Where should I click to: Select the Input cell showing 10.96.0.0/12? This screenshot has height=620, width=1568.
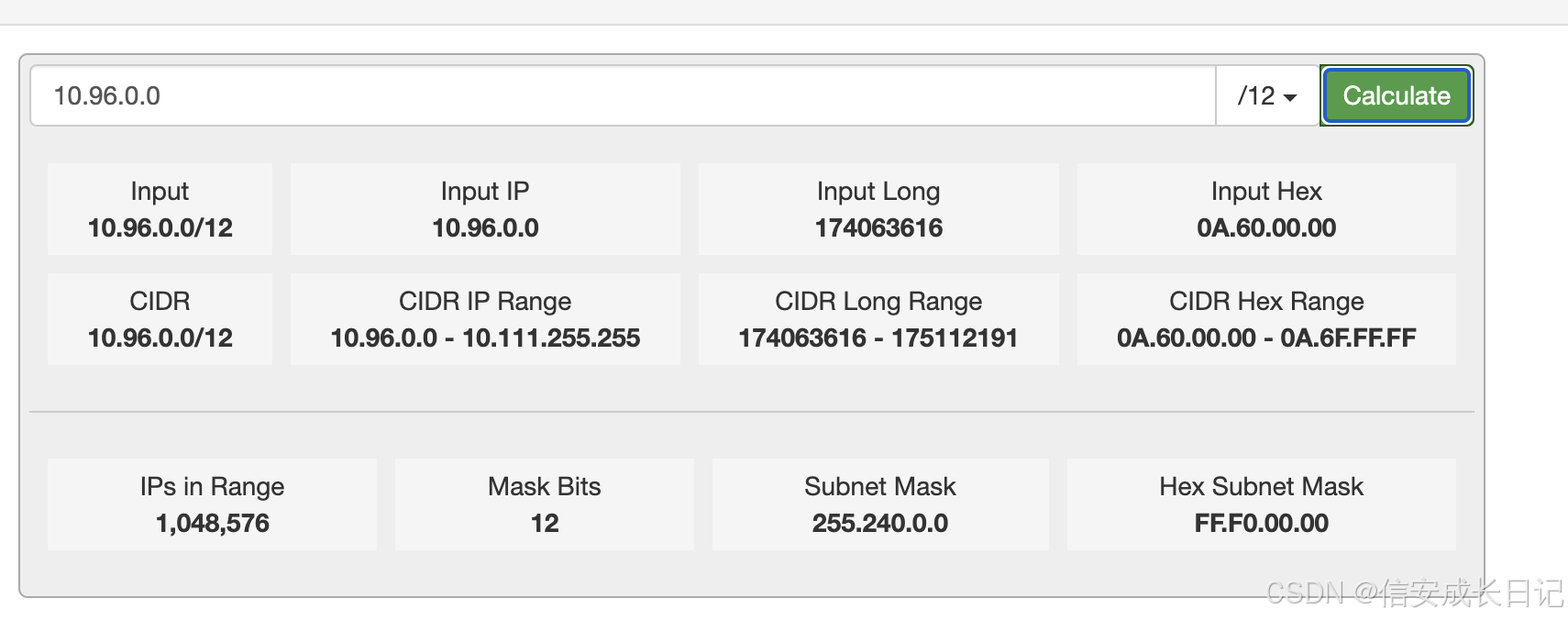click(160, 209)
